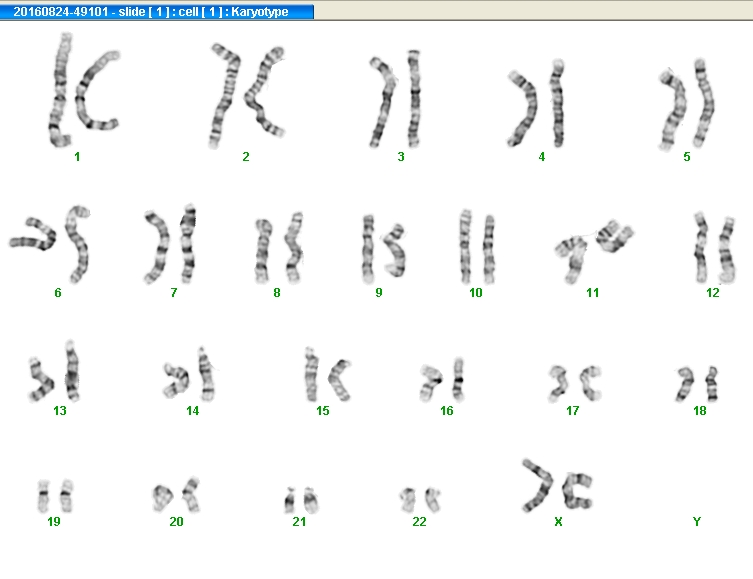Click the green label '16'
753x579 pixels.
point(447,410)
